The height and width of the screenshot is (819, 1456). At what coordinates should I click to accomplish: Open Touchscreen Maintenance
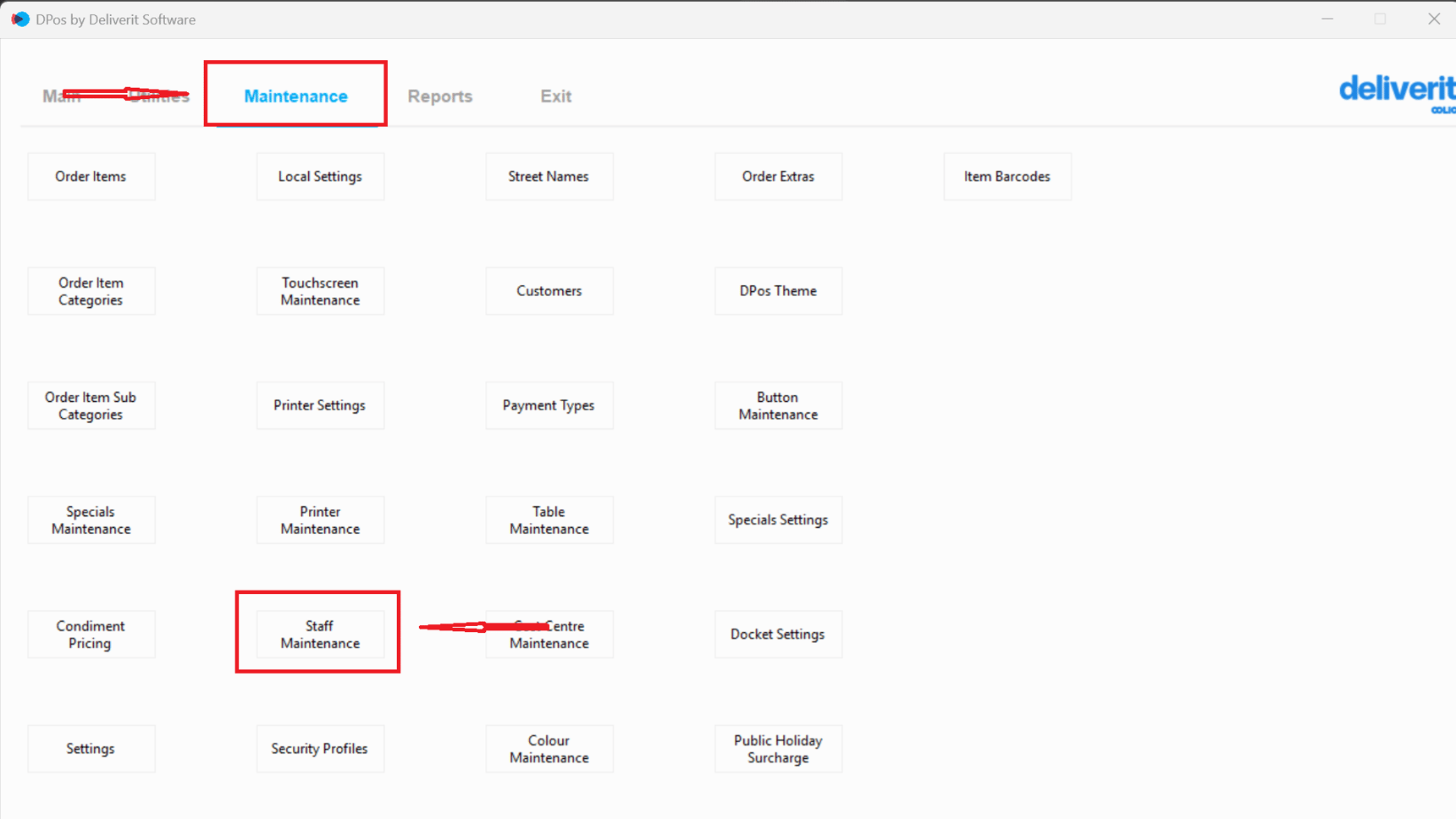[320, 291]
